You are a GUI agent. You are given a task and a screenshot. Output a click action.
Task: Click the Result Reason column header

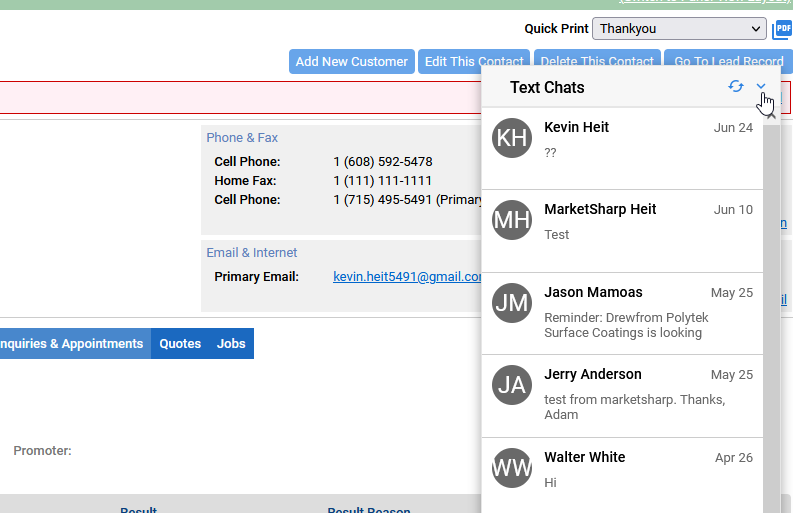click(x=369, y=509)
